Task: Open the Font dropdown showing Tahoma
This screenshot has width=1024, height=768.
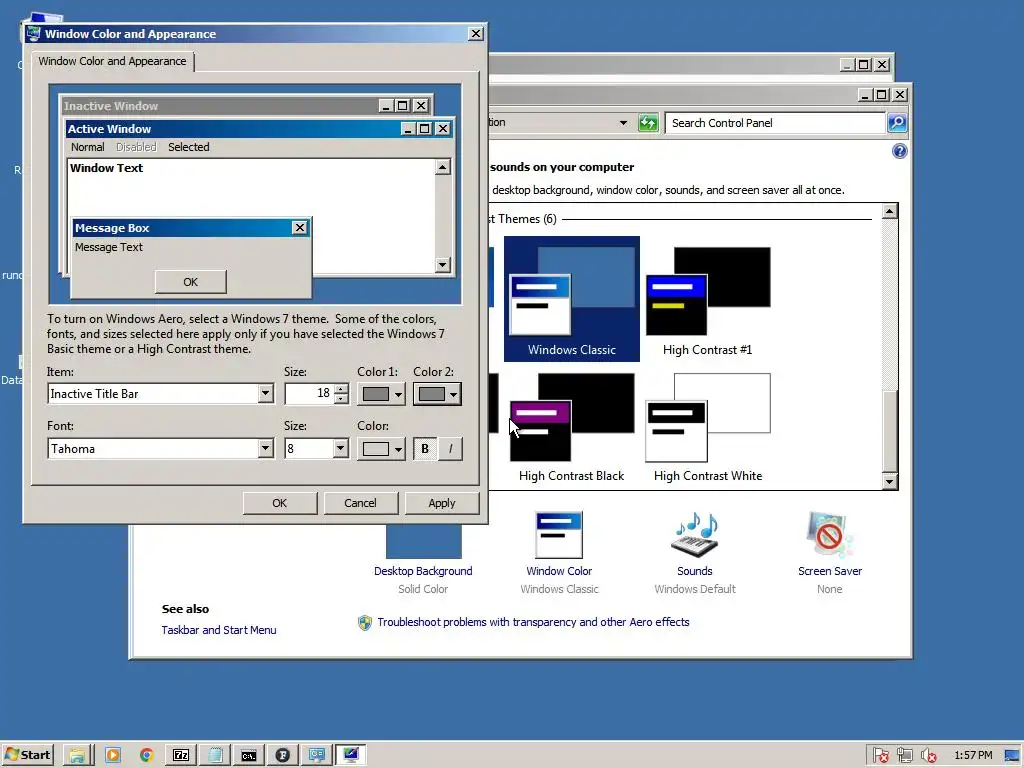Action: 265,449
